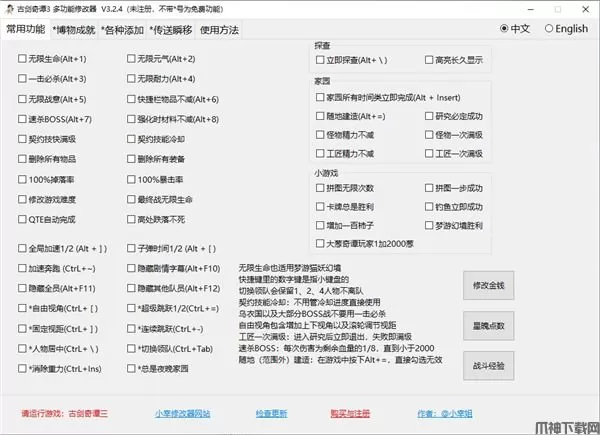Toggle 修改游戏难度 checkbox
This screenshot has width=600, height=435.
22,199
